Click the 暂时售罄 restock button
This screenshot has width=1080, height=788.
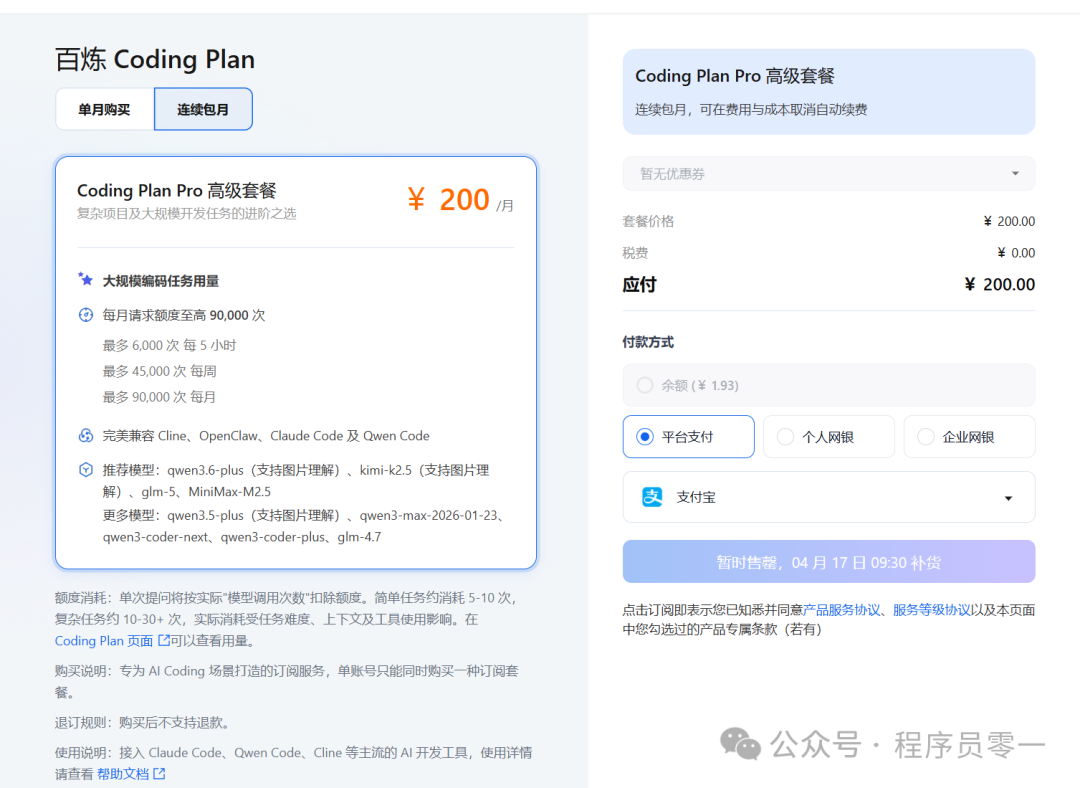pos(829,562)
